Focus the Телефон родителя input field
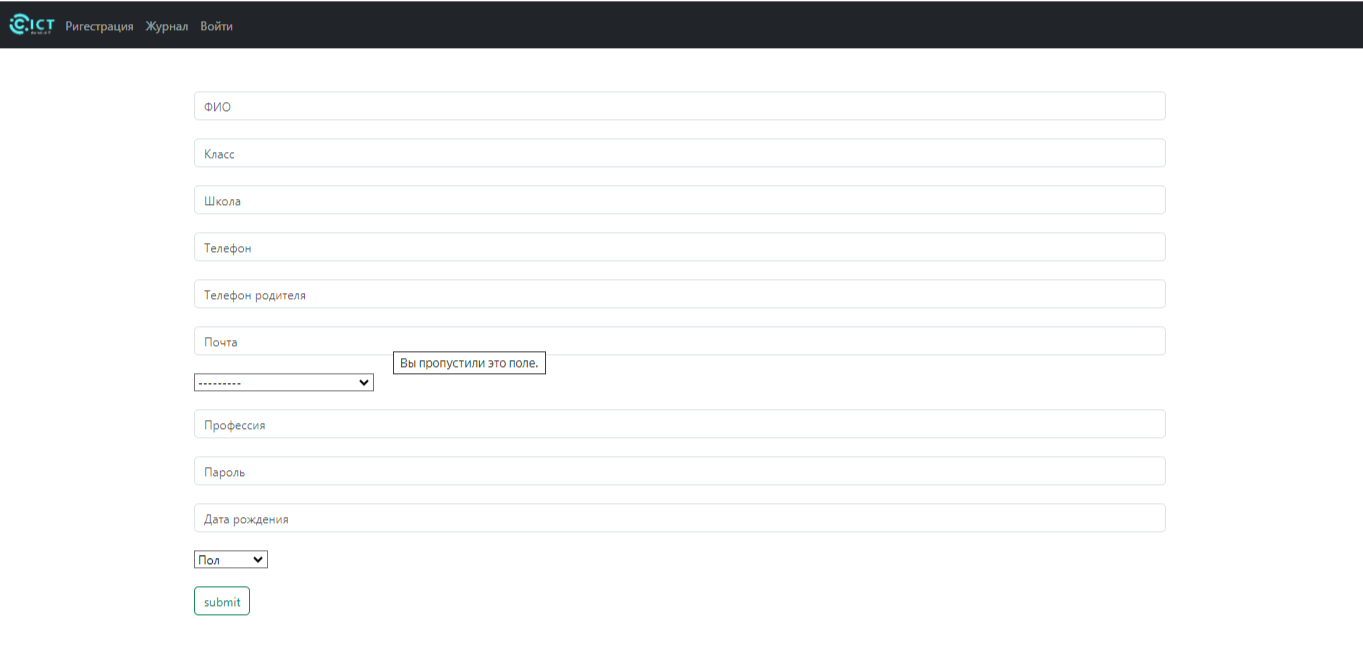Screen dimensions: 1363x653 pyautogui.click(x=680, y=294)
